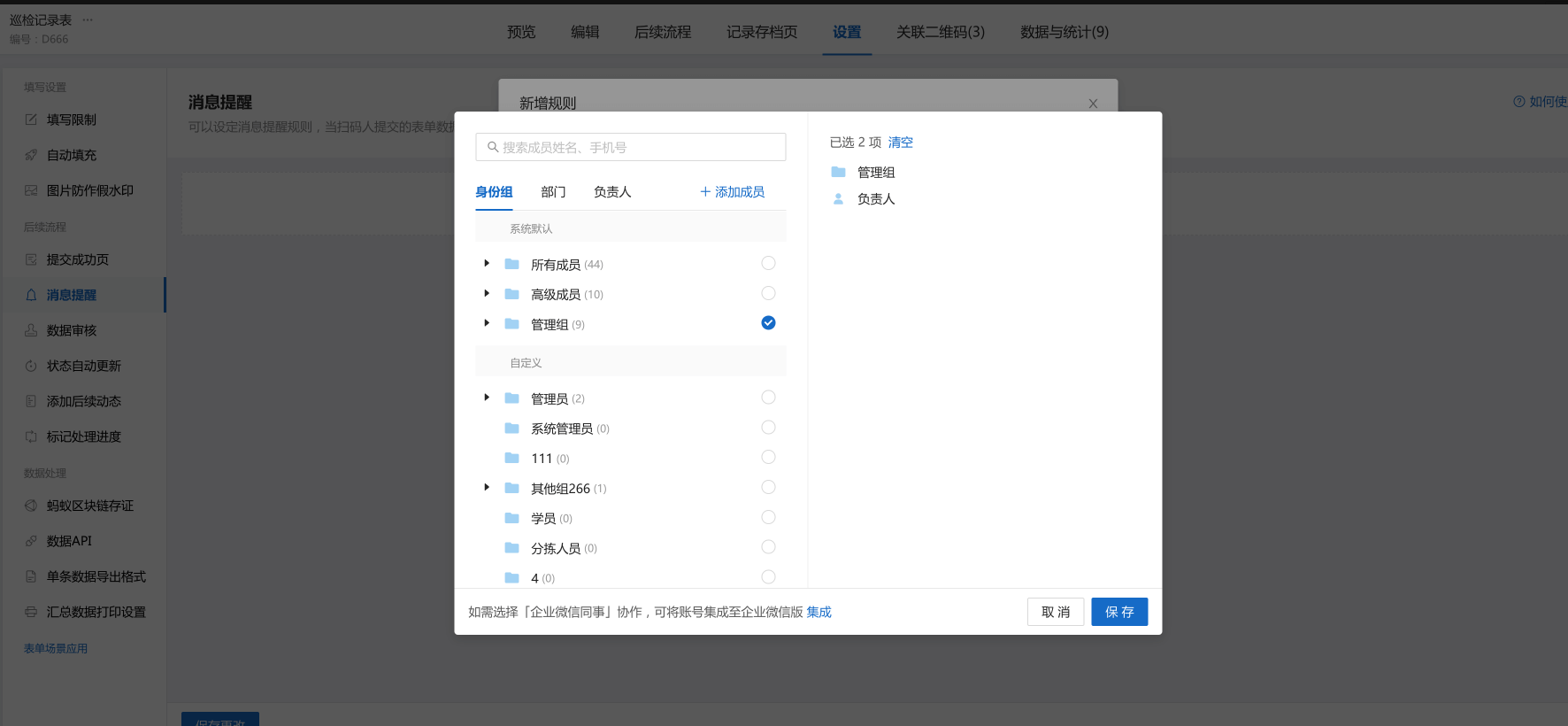Click the 111 (0) group label

[x=550, y=459]
